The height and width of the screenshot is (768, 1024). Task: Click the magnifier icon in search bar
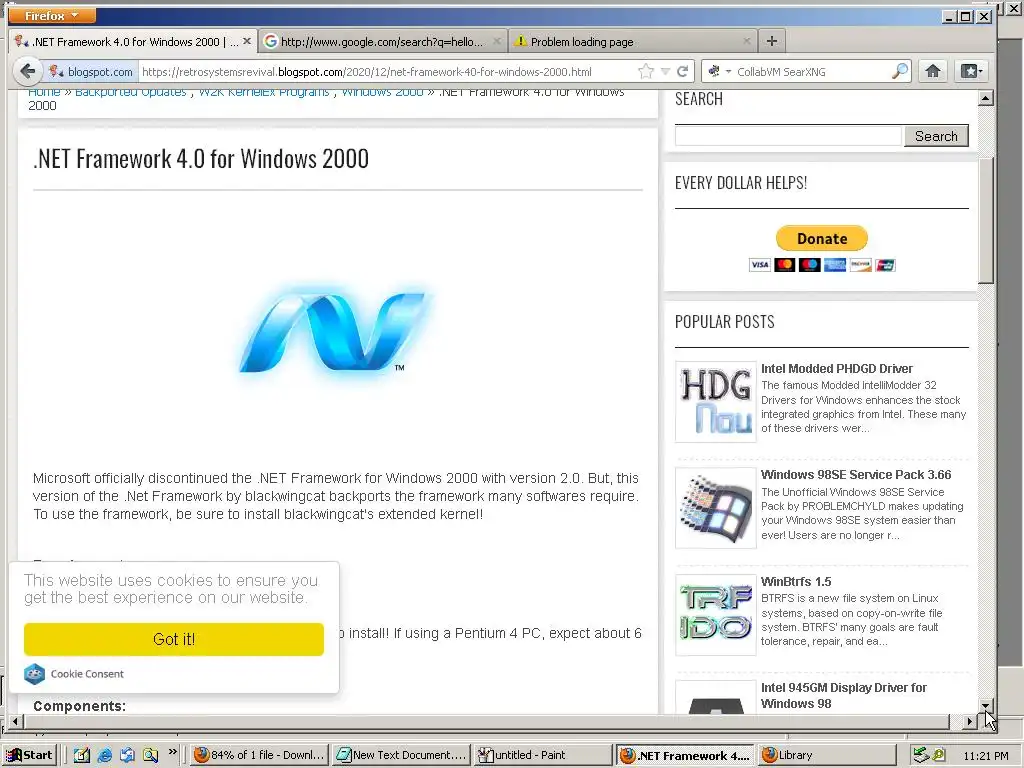tap(900, 71)
